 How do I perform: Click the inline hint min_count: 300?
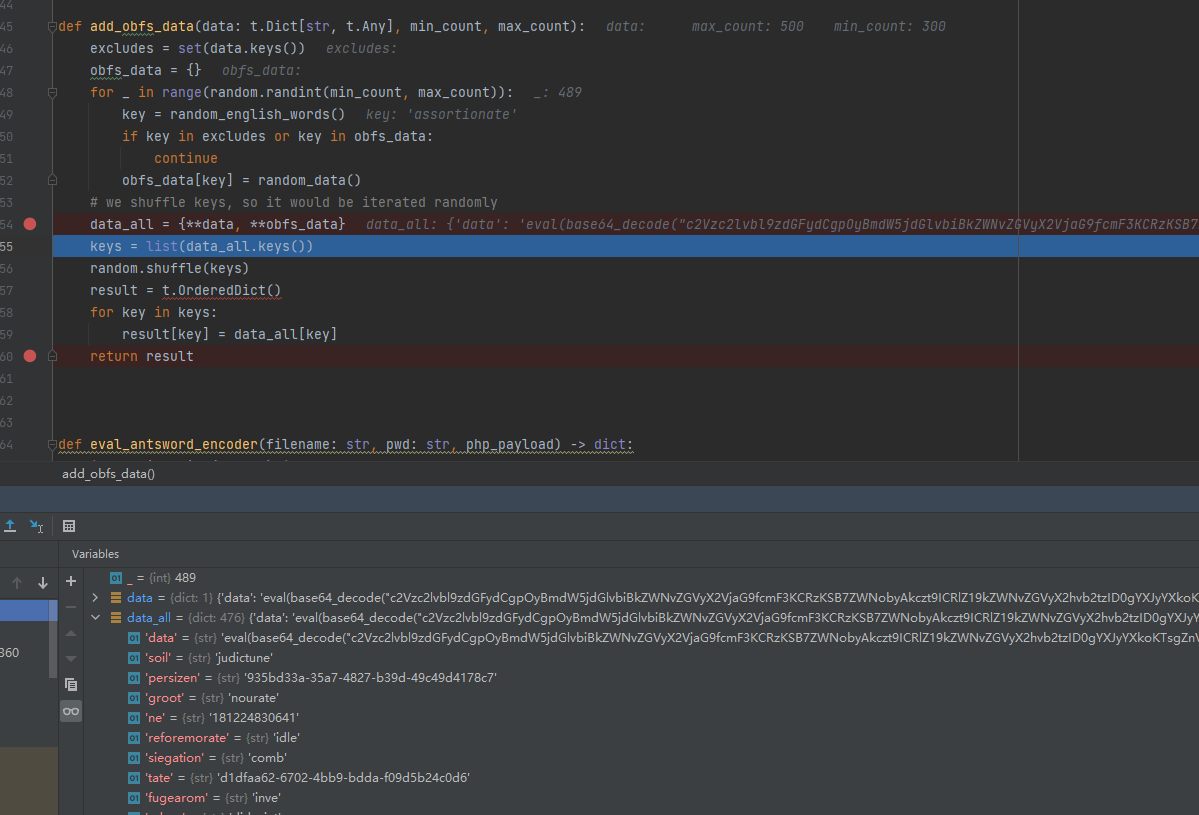[889, 27]
